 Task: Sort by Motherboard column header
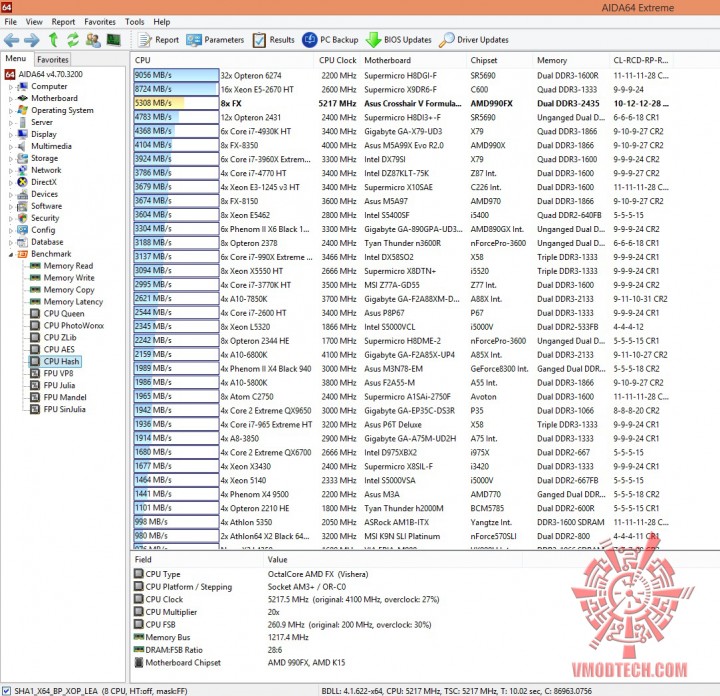click(x=413, y=60)
